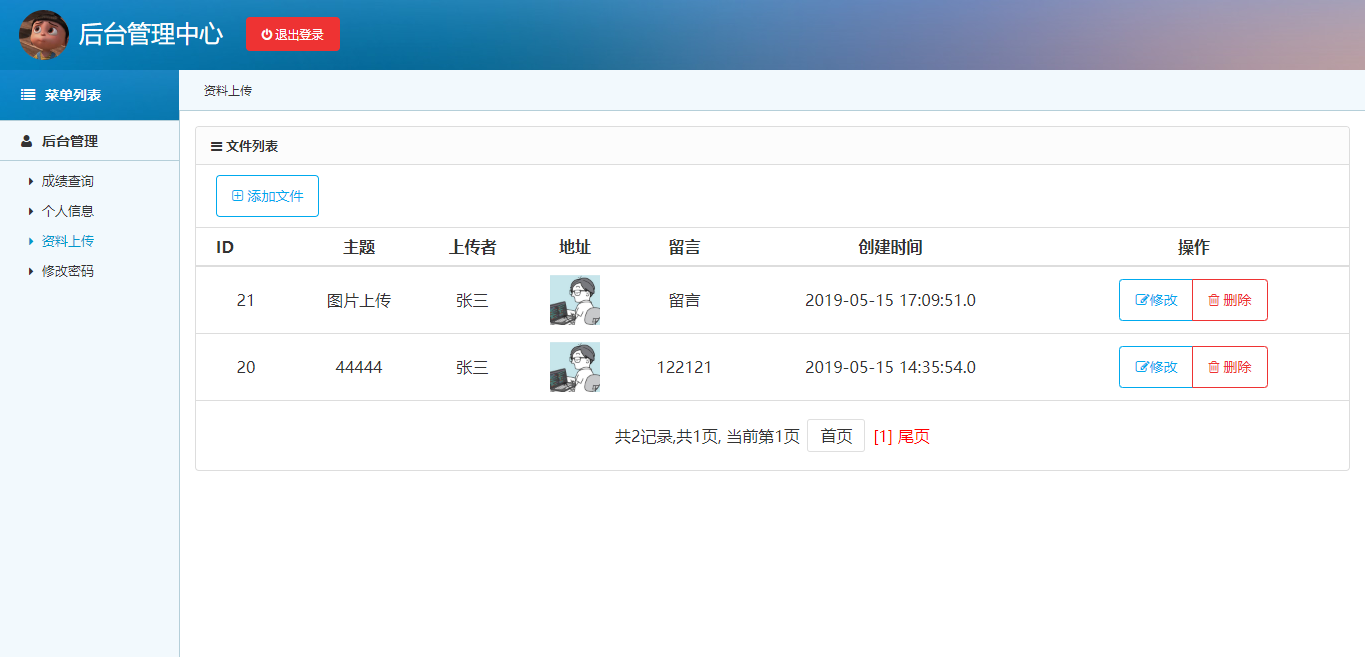
Task: Click 修改 for row ID 21
Action: [x=1156, y=300]
